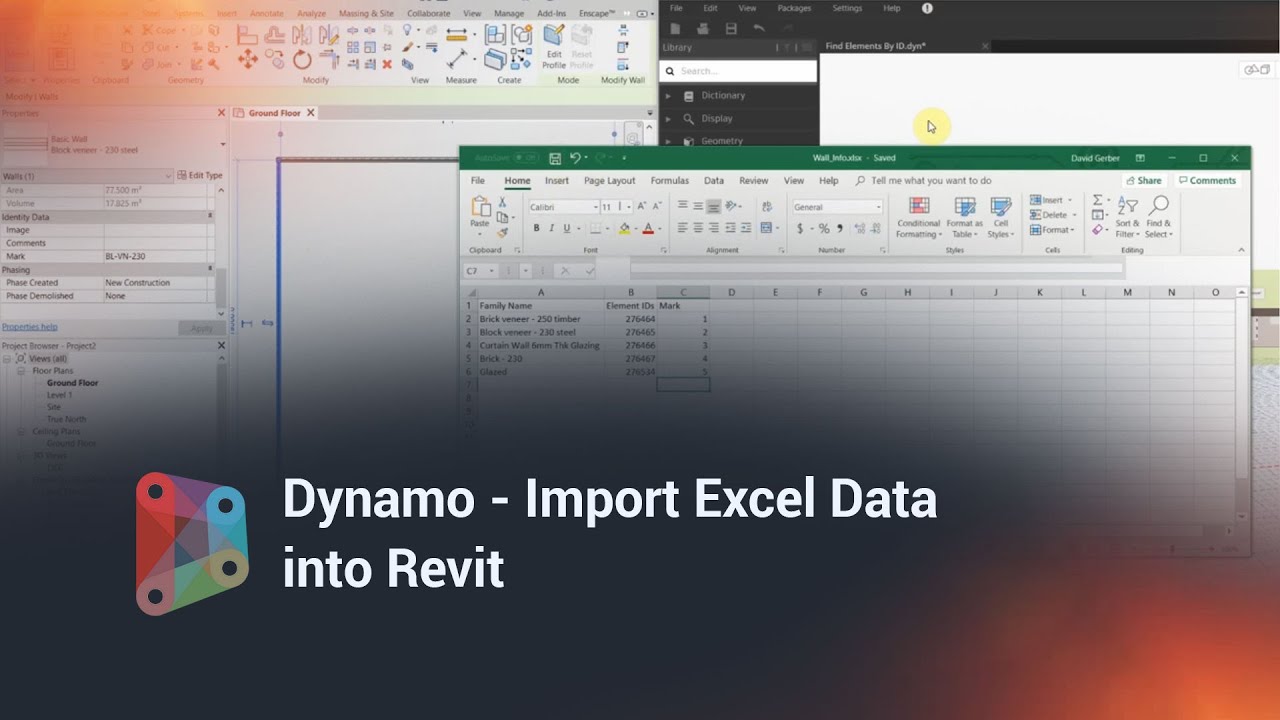This screenshot has width=1280, height=720.
Task: Click the Find & Select magnifier icon
Action: pyautogui.click(x=1159, y=206)
